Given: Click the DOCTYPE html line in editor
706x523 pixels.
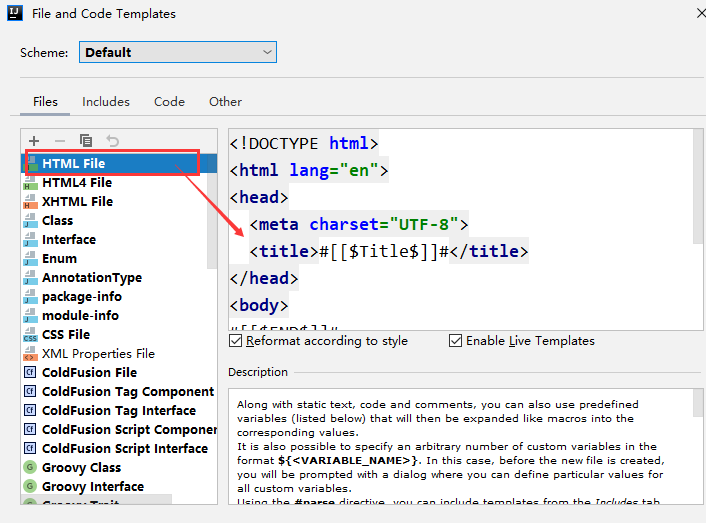Looking at the screenshot, I should click(304, 143).
